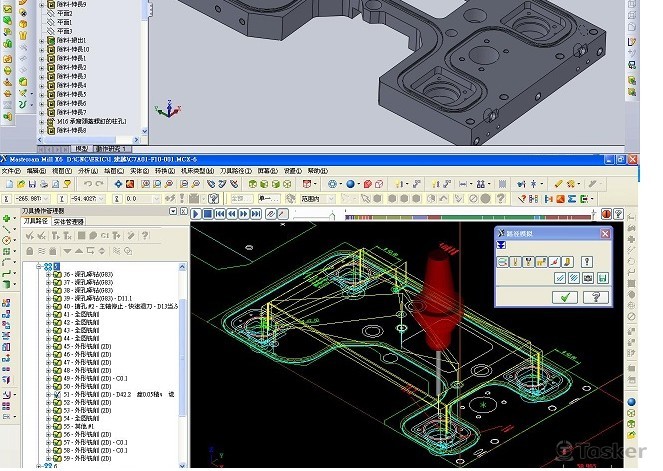Image resolution: width=663 pixels, height=471 pixels.
Task: Toggle display holder option in backplot dialog
Action: 528,262
